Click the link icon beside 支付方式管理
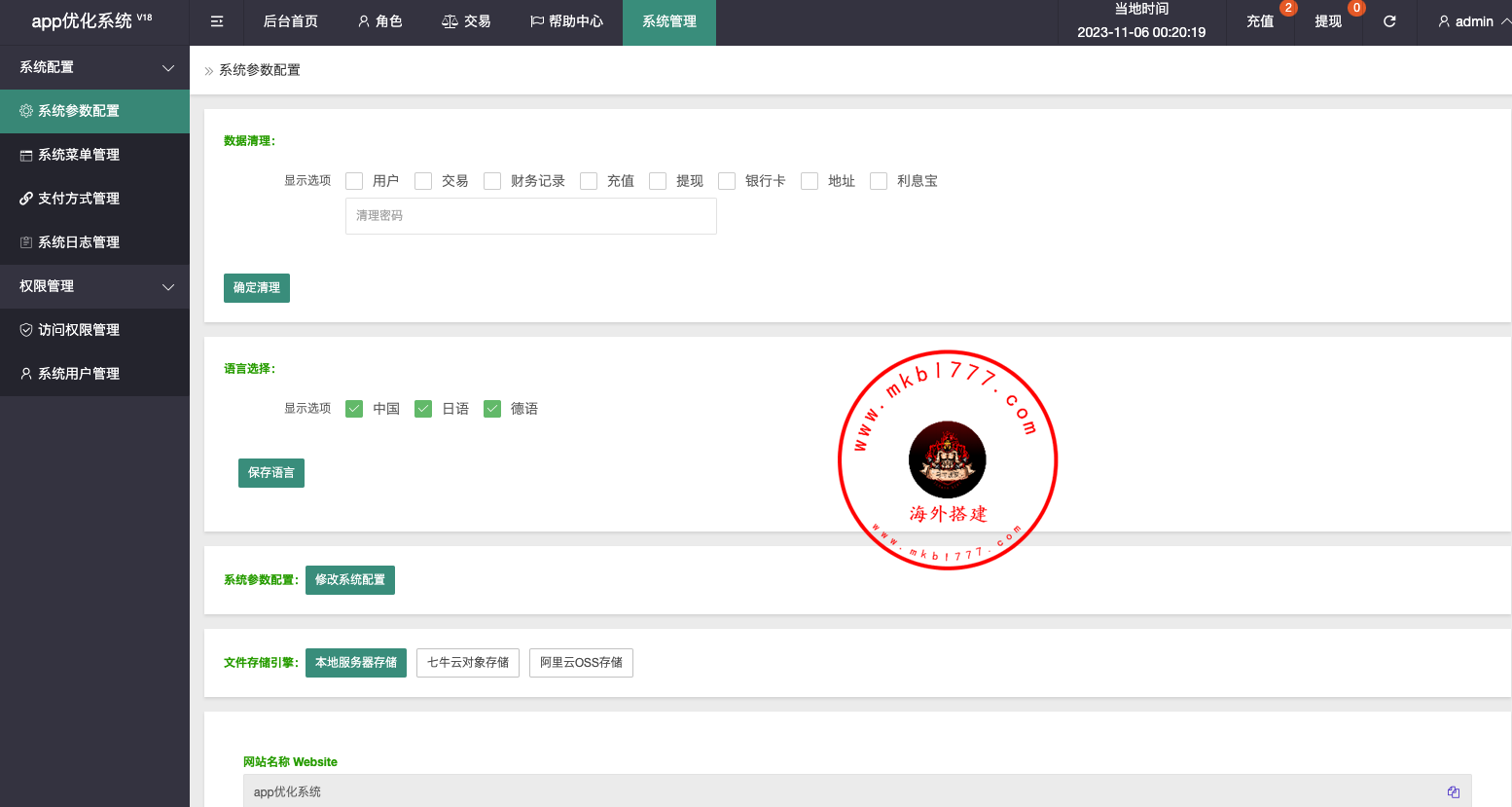The height and width of the screenshot is (807, 1512). point(26,199)
